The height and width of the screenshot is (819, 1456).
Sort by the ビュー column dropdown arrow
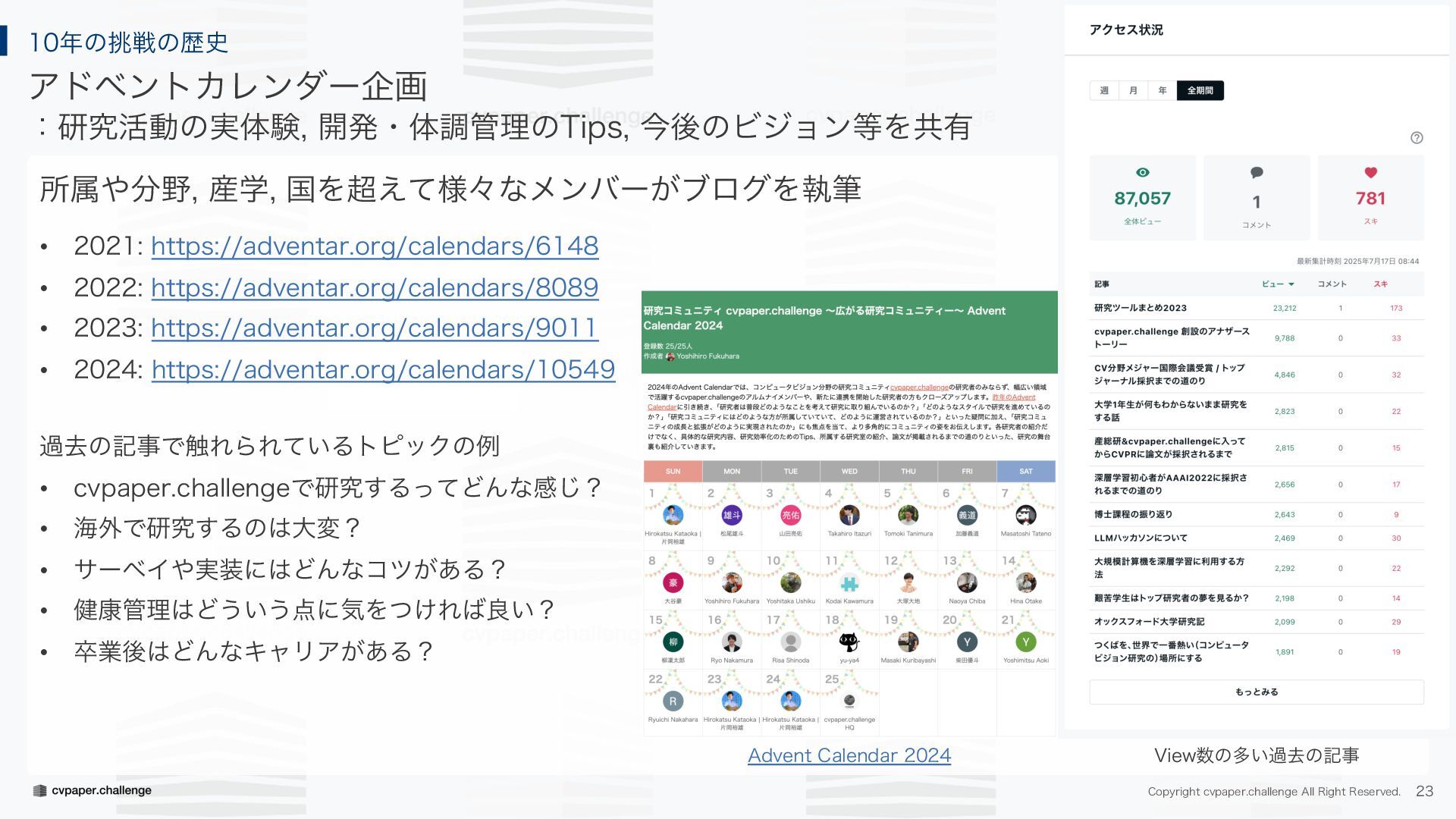coord(1291,284)
